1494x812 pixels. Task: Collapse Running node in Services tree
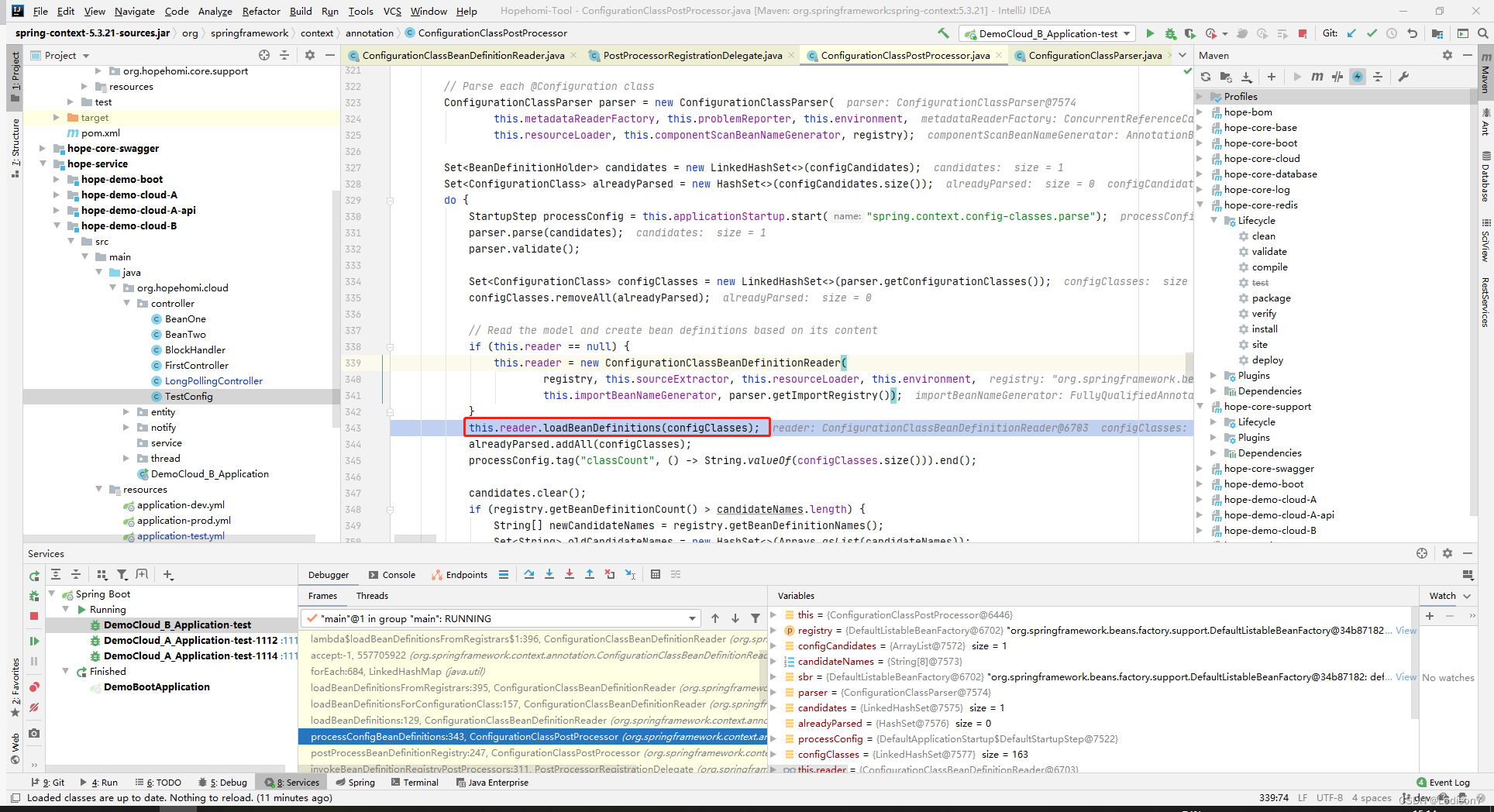(x=66, y=610)
